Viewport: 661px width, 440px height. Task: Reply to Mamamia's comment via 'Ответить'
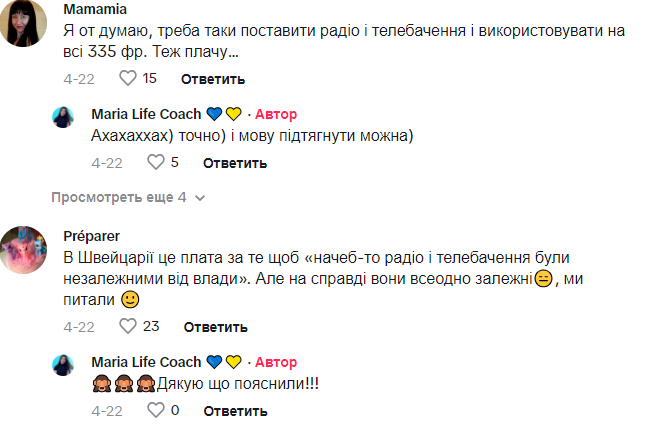(214, 79)
